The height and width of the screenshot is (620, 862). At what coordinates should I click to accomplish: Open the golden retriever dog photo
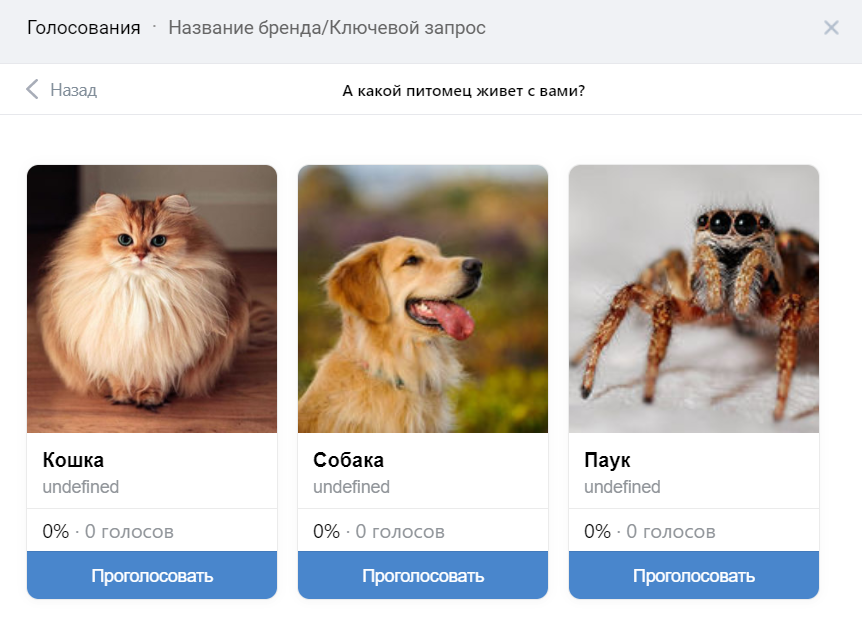pyautogui.click(x=423, y=298)
